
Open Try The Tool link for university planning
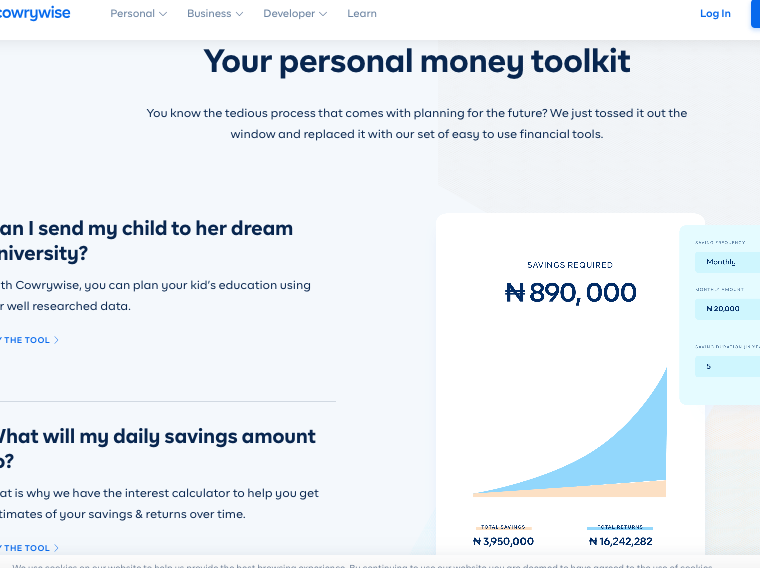click(x=29, y=340)
